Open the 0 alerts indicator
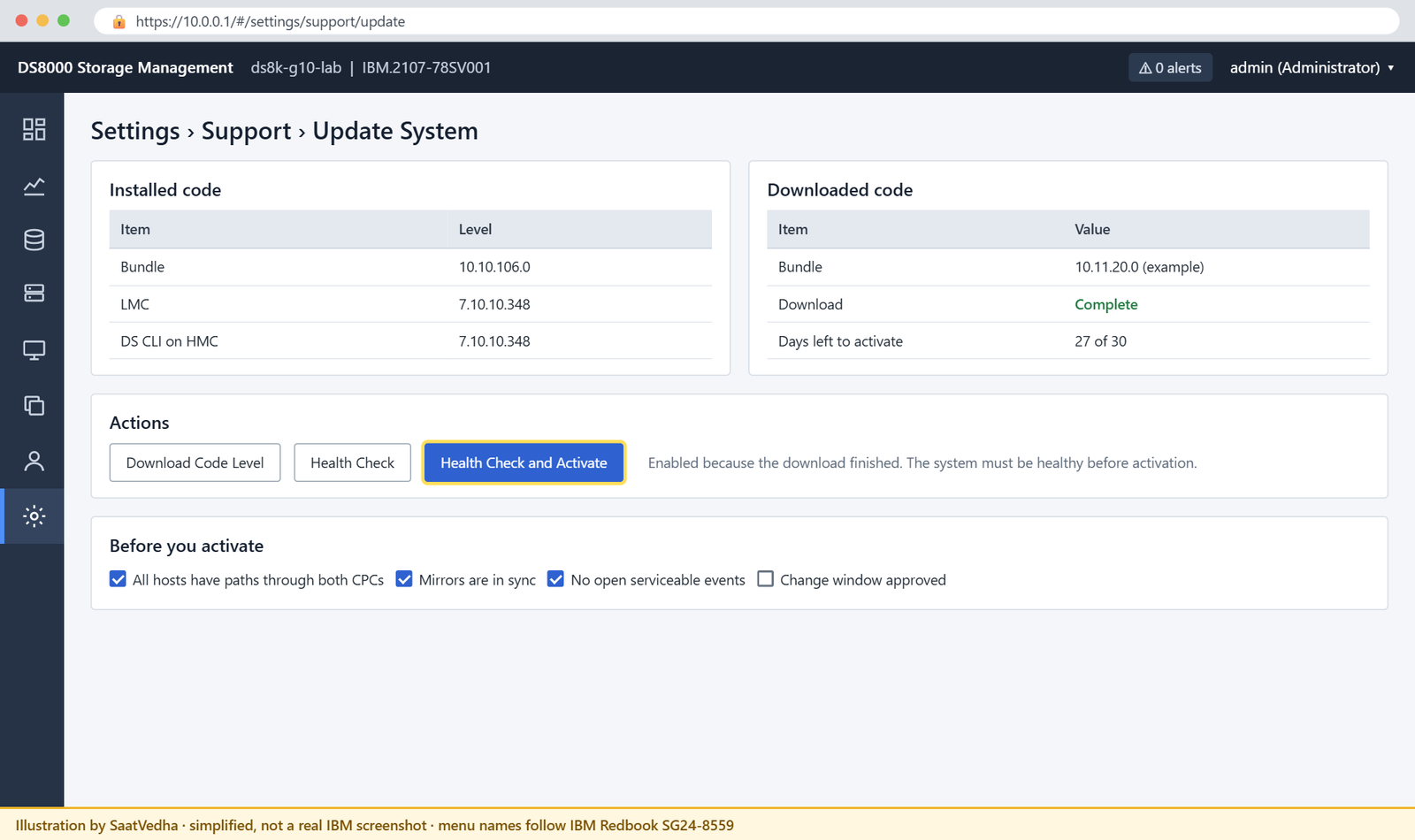The image size is (1415, 840). pyautogui.click(x=1170, y=68)
